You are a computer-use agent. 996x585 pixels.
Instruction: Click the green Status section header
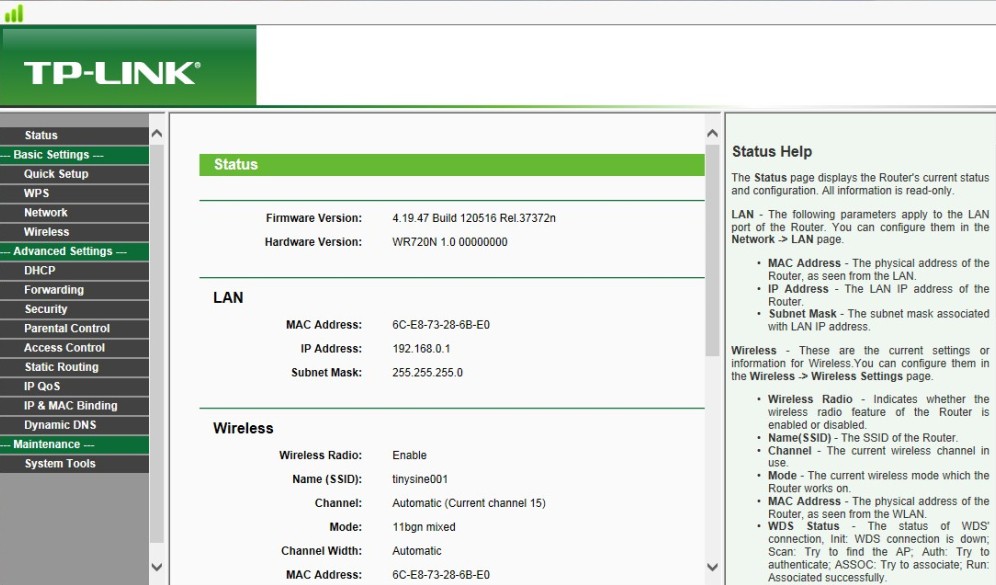pyautogui.click(x=452, y=165)
